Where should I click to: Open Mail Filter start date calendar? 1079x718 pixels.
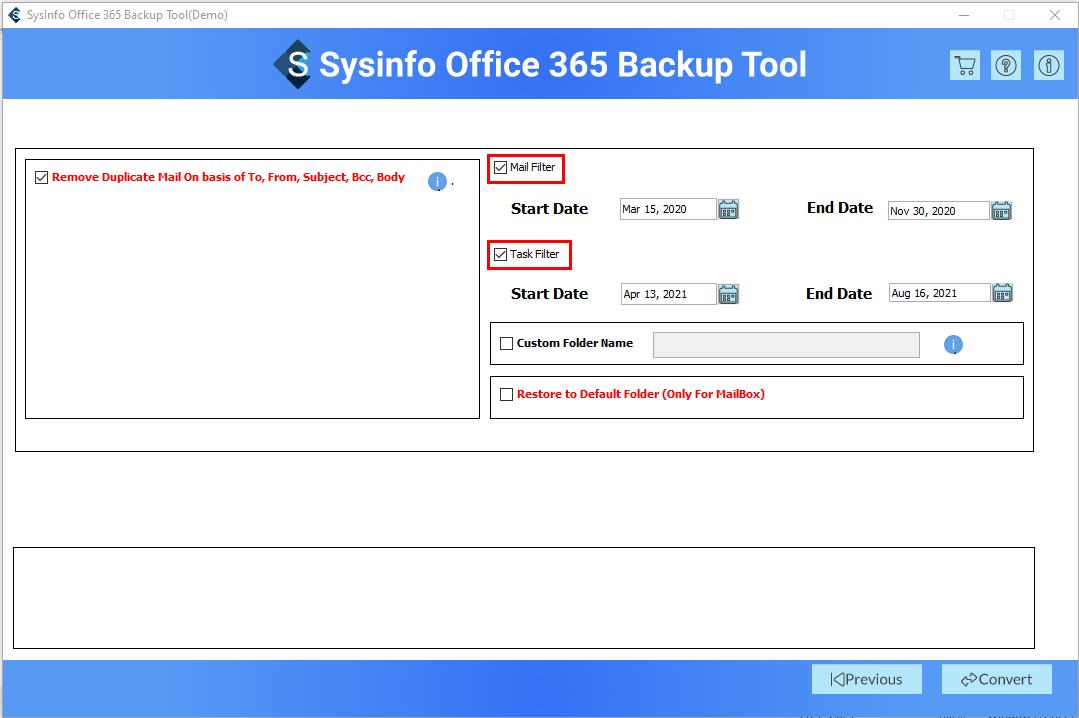[729, 210]
